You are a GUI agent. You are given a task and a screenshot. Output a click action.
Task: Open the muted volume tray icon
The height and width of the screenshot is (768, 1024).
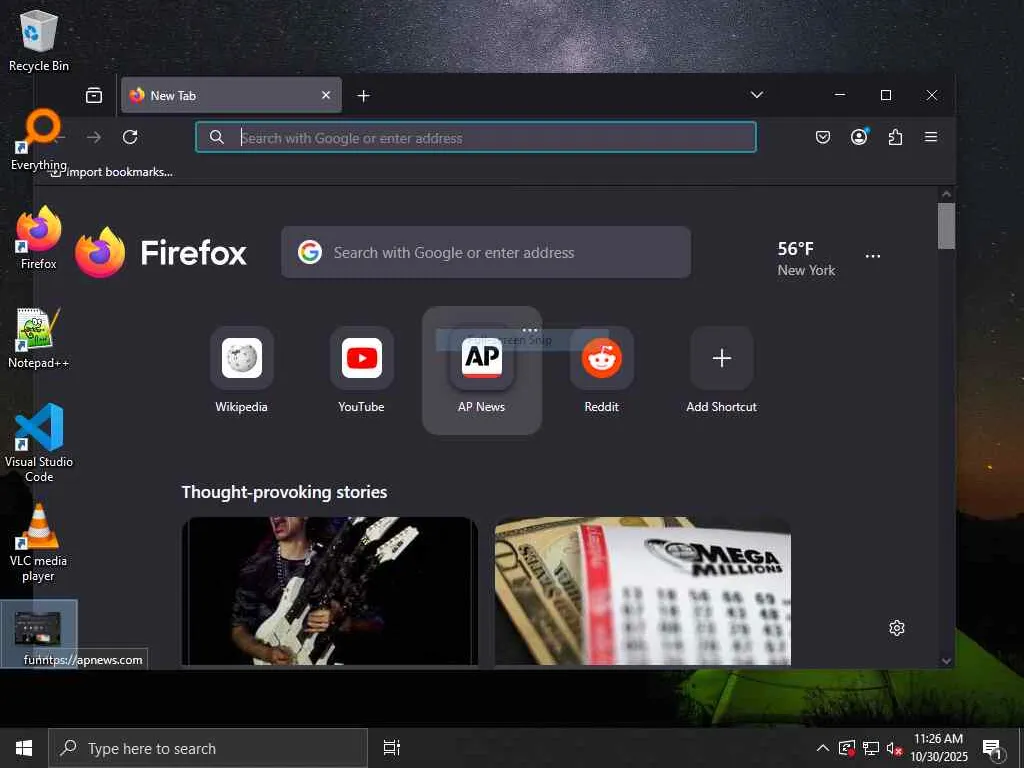(894, 748)
